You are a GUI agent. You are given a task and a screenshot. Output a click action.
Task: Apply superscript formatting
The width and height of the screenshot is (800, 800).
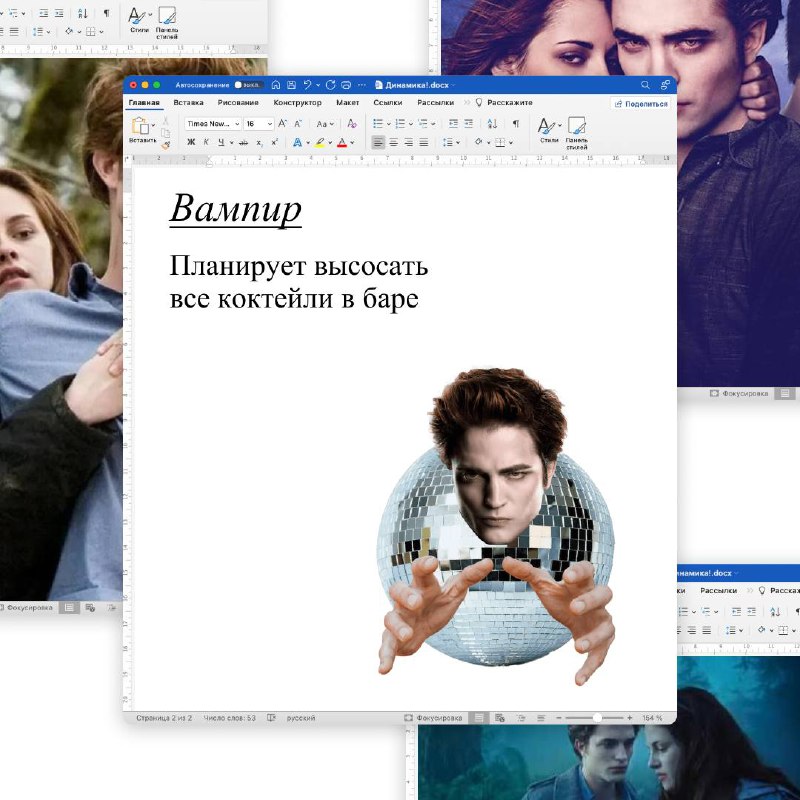coord(274,142)
